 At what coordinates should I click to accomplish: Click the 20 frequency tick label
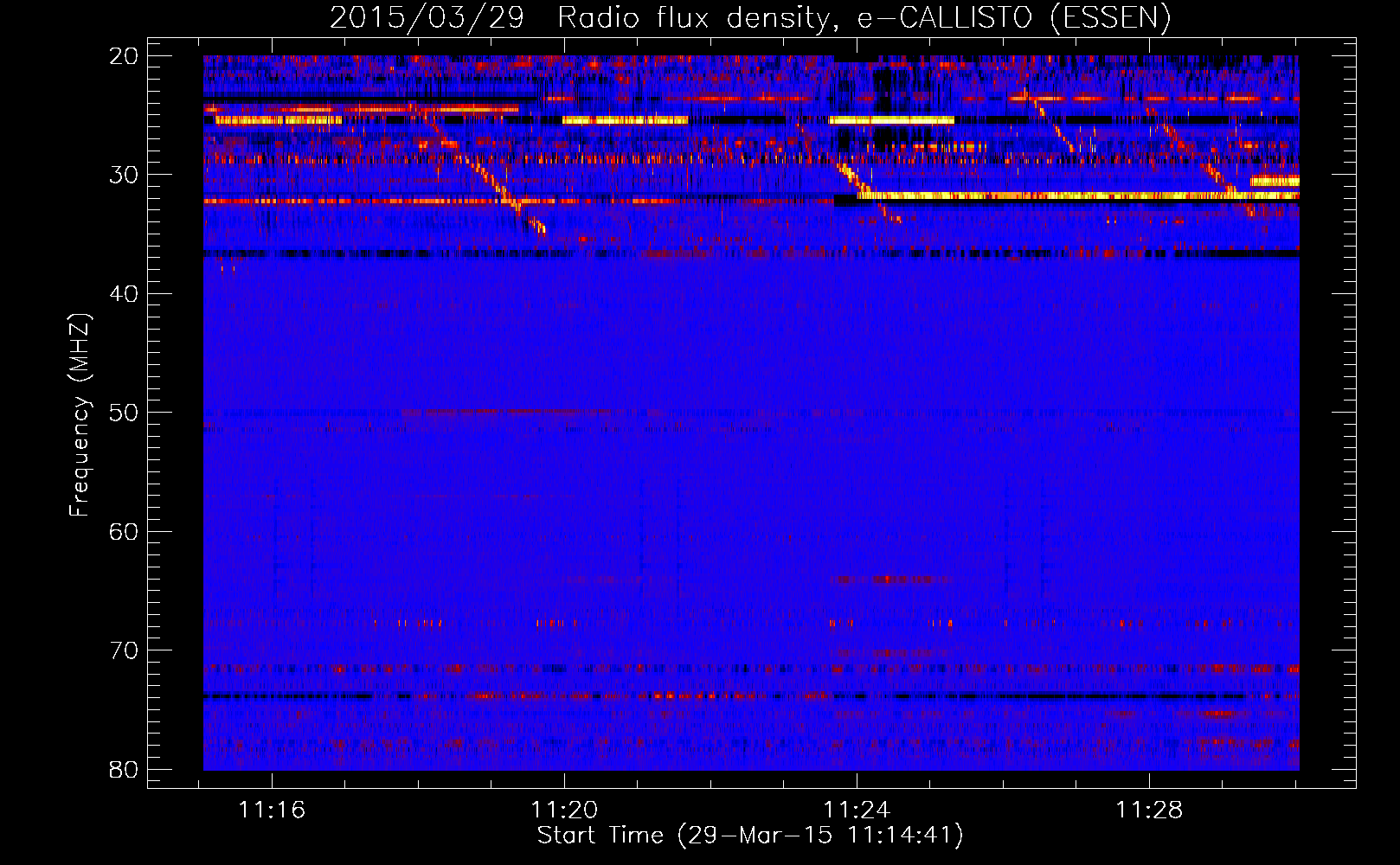coord(124,56)
